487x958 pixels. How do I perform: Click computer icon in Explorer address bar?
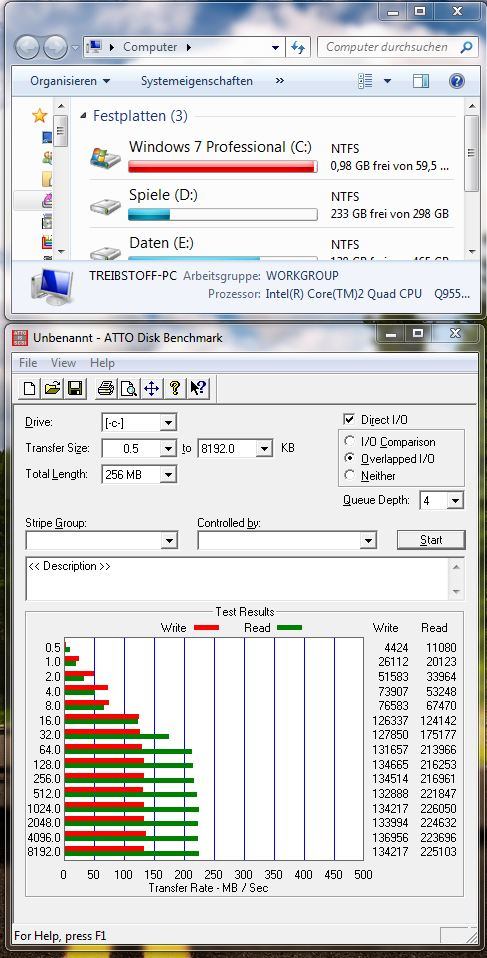(x=95, y=47)
